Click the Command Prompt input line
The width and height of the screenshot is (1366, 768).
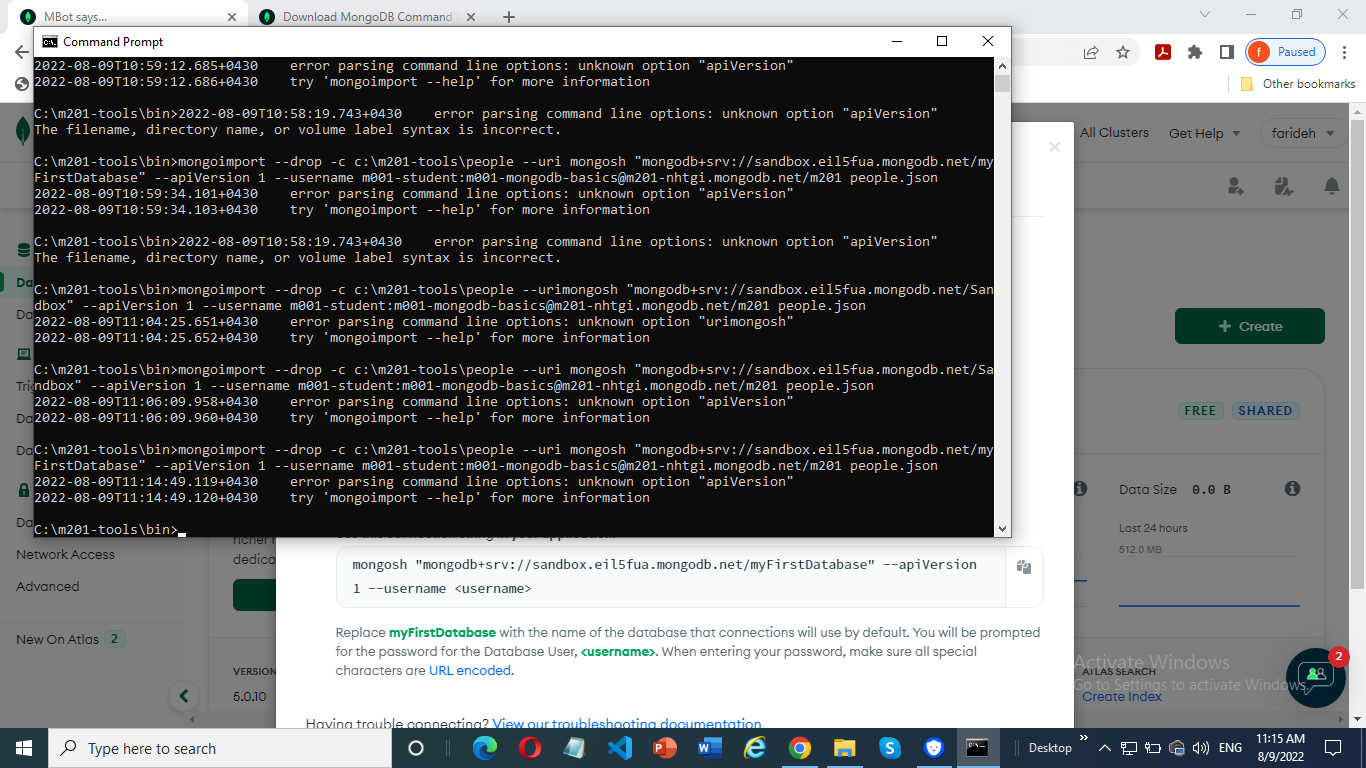180,529
